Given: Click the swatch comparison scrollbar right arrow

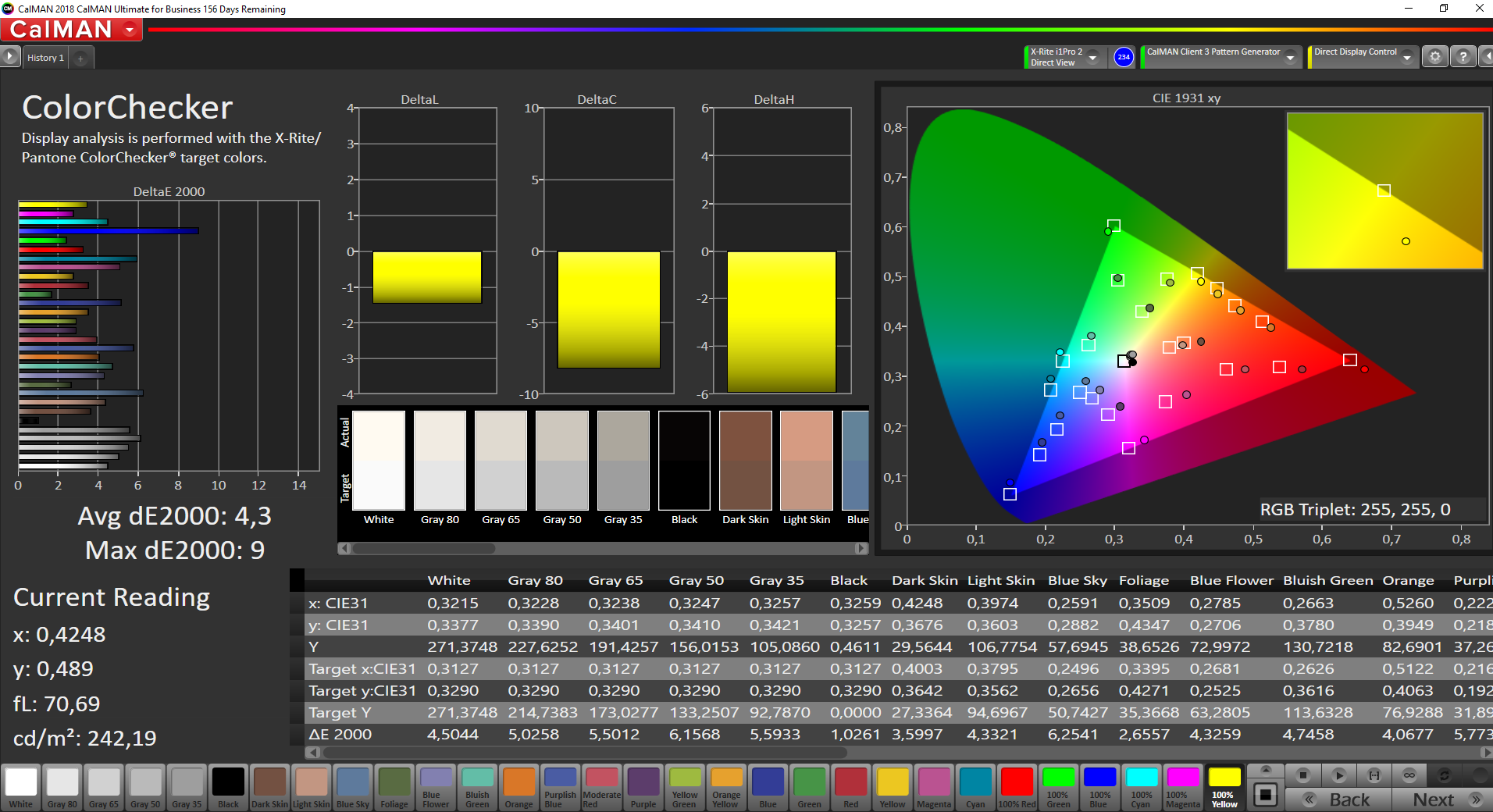Looking at the screenshot, I should [861, 548].
